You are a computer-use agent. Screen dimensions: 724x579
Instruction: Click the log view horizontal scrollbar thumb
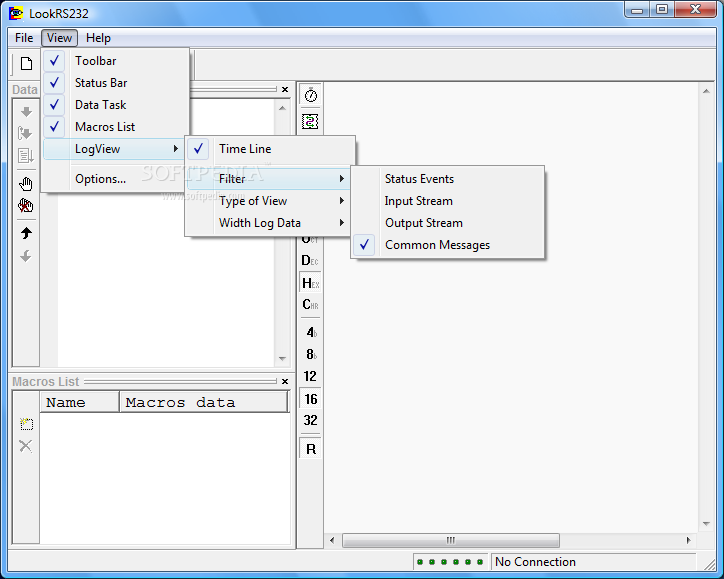click(451, 540)
